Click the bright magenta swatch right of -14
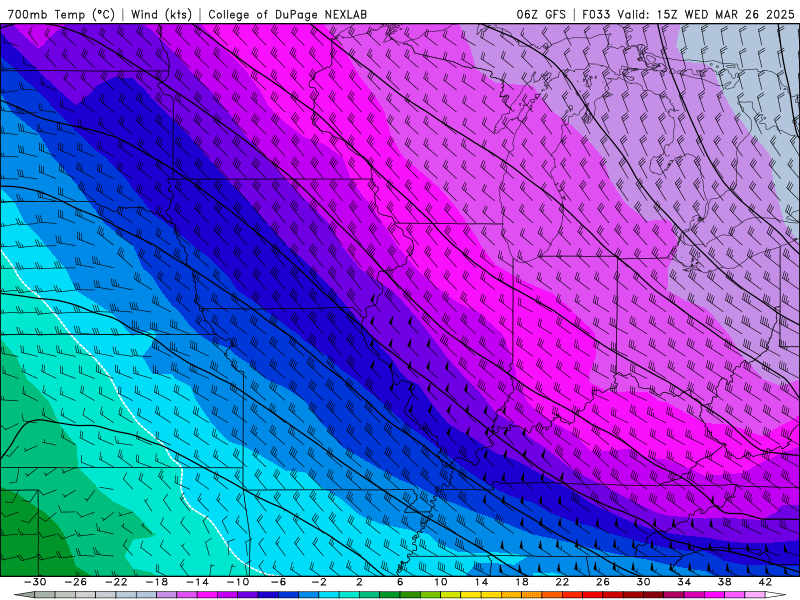The image size is (800, 600). pyautogui.click(x=207, y=594)
